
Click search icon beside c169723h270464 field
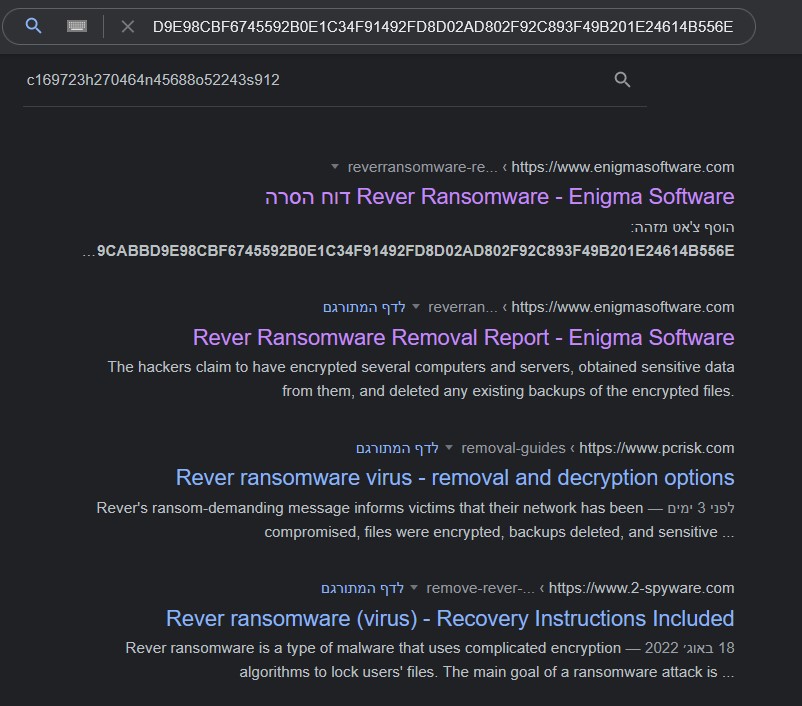(x=622, y=80)
